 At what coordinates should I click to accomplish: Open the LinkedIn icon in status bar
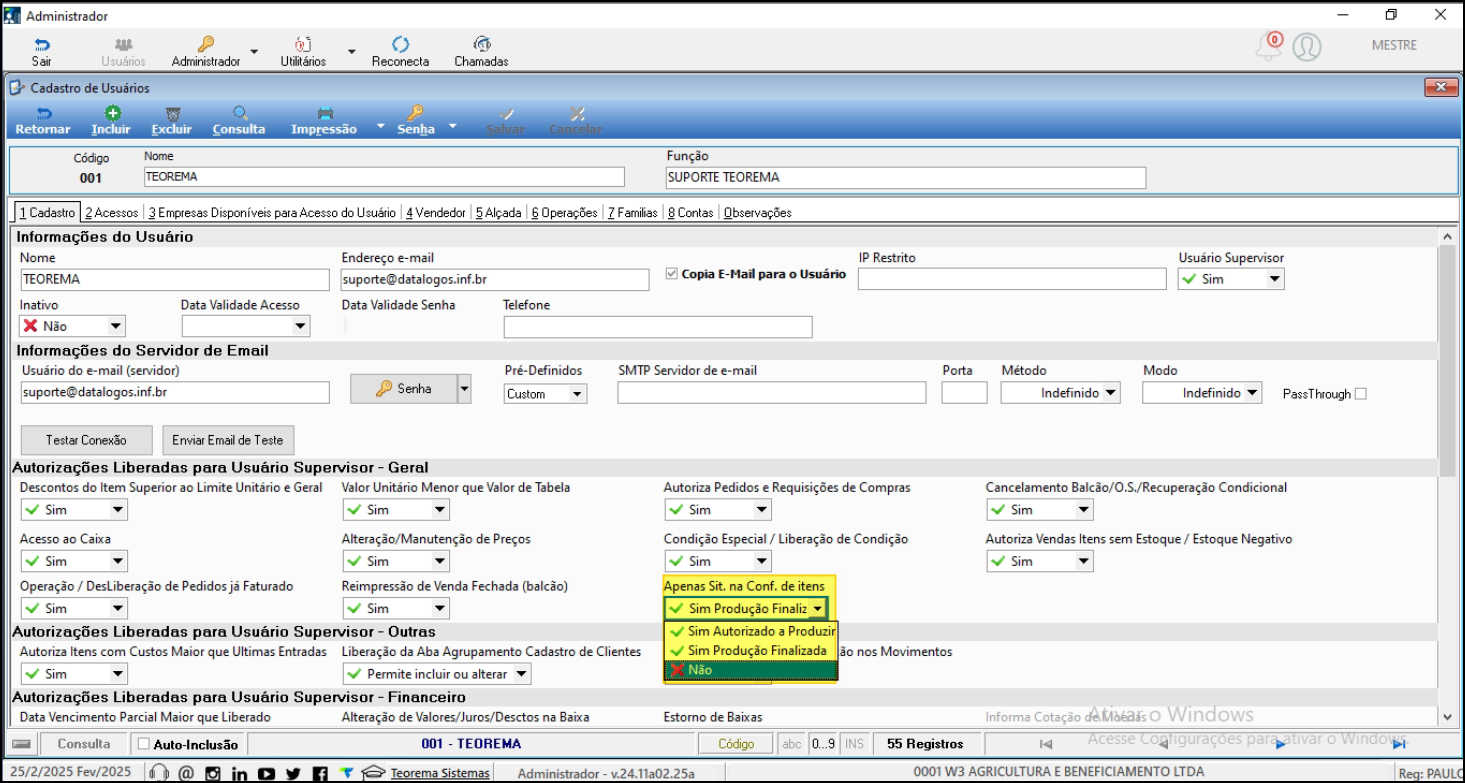pyautogui.click(x=239, y=773)
